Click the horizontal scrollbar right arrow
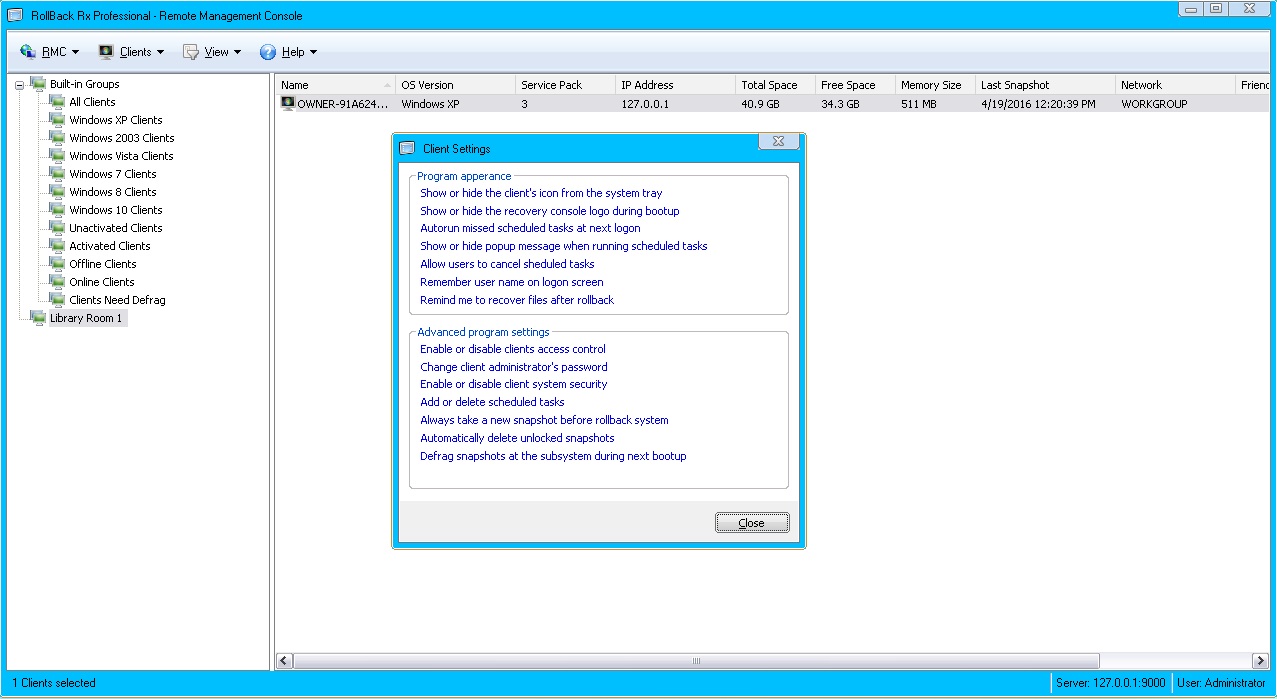The image size is (1277, 699). 1260,661
